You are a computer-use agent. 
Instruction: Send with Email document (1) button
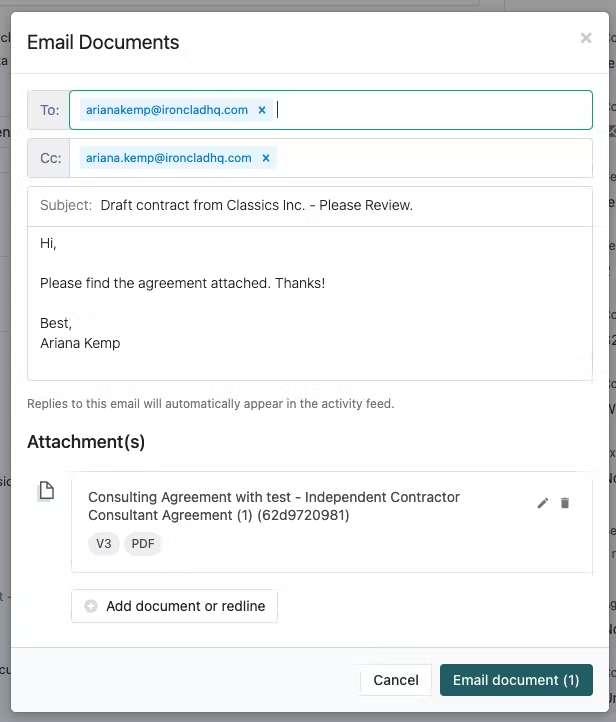pos(515,680)
